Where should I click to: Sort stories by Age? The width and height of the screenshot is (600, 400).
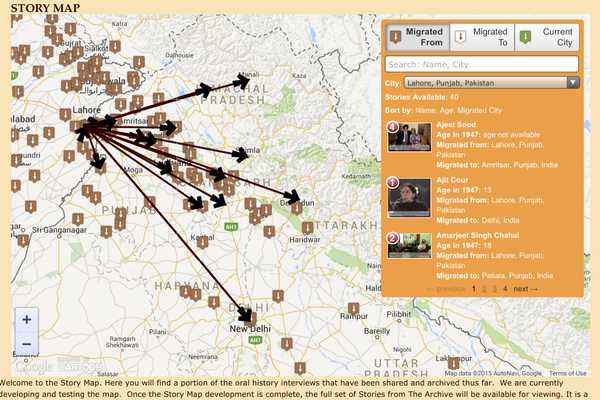[x=444, y=110]
